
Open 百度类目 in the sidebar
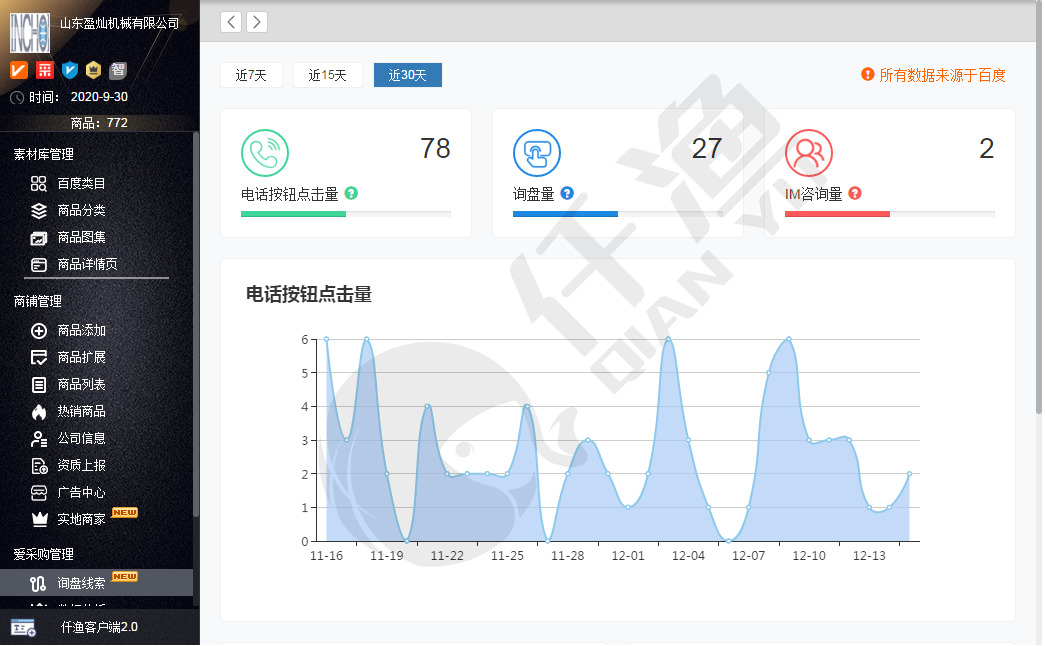click(80, 183)
